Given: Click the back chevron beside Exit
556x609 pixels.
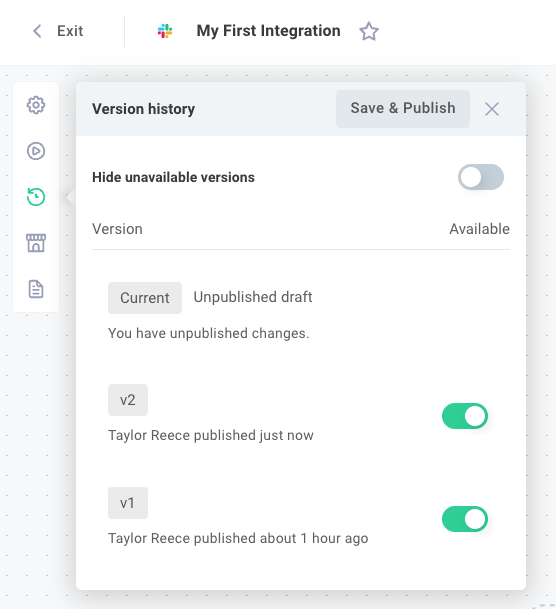Looking at the screenshot, I should [37, 31].
